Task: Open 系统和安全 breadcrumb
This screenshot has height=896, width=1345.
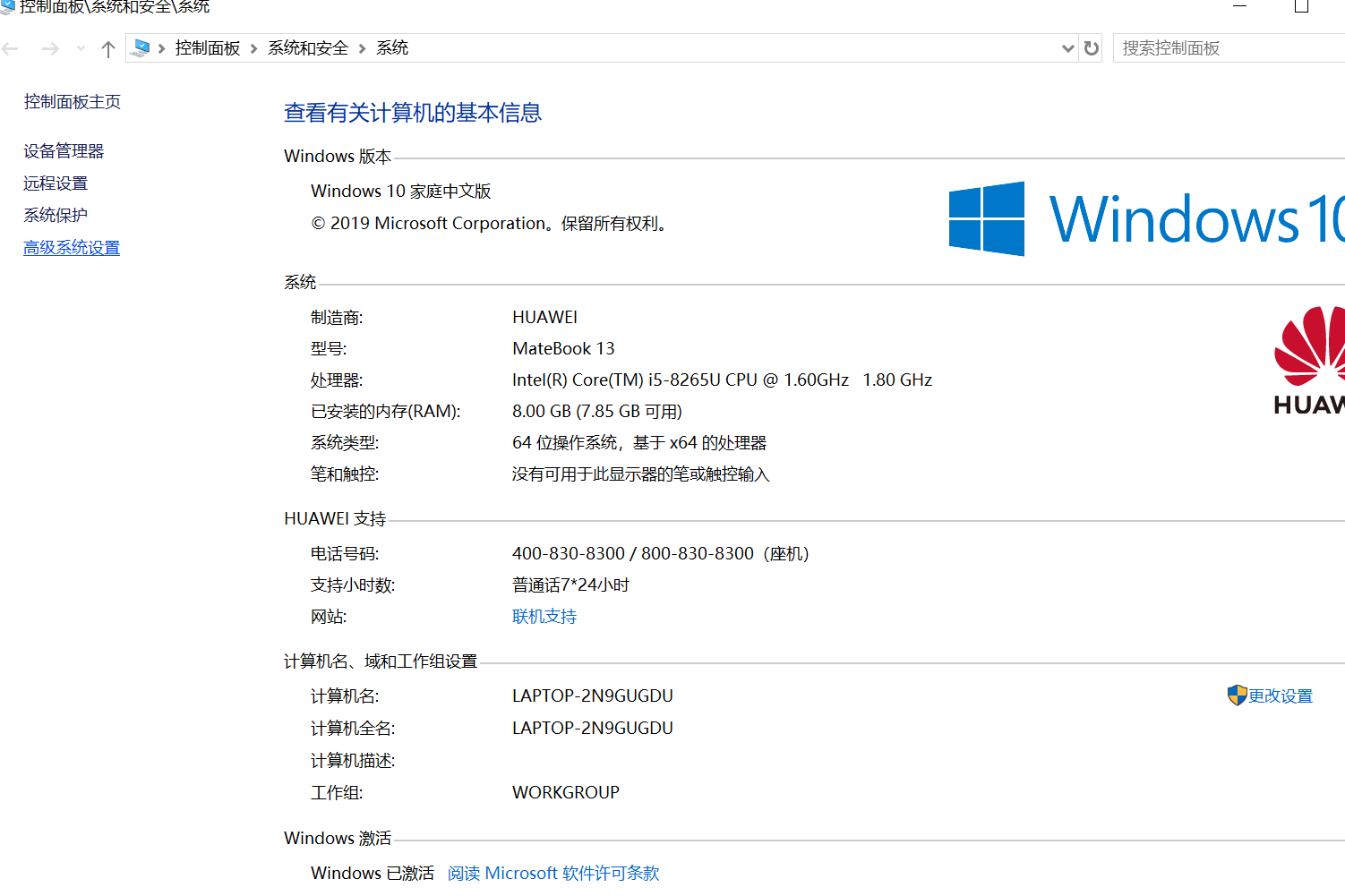Action: 308,48
